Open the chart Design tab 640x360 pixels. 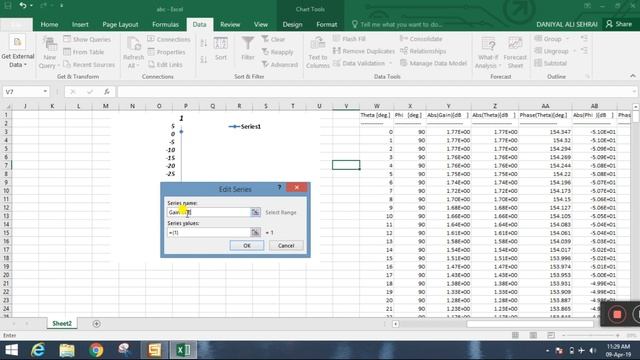click(x=292, y=24)
